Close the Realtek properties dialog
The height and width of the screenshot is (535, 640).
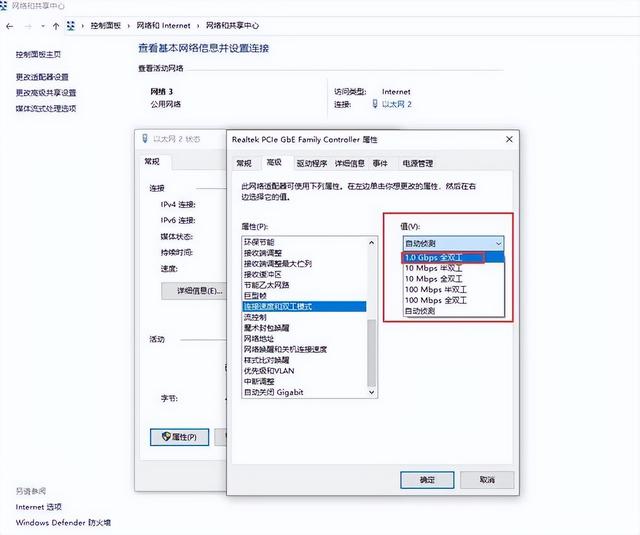click(509, 140)
